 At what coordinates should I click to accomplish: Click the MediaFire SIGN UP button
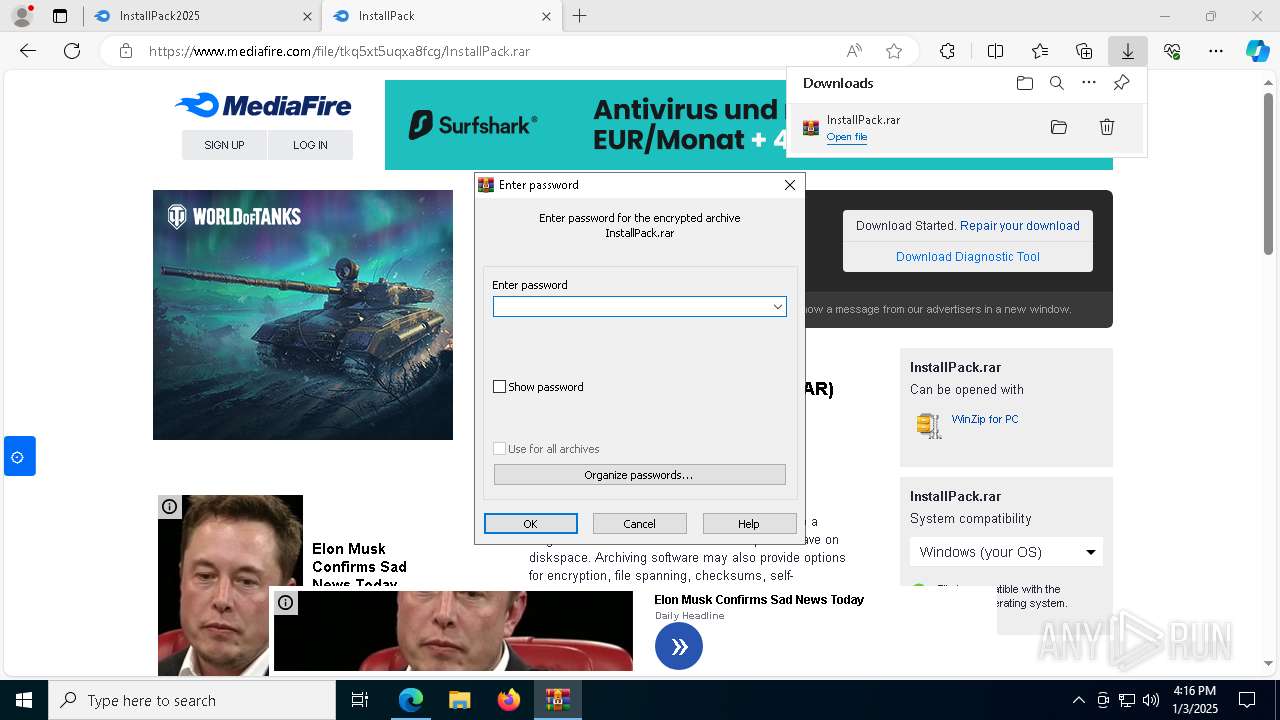(224, 145)
